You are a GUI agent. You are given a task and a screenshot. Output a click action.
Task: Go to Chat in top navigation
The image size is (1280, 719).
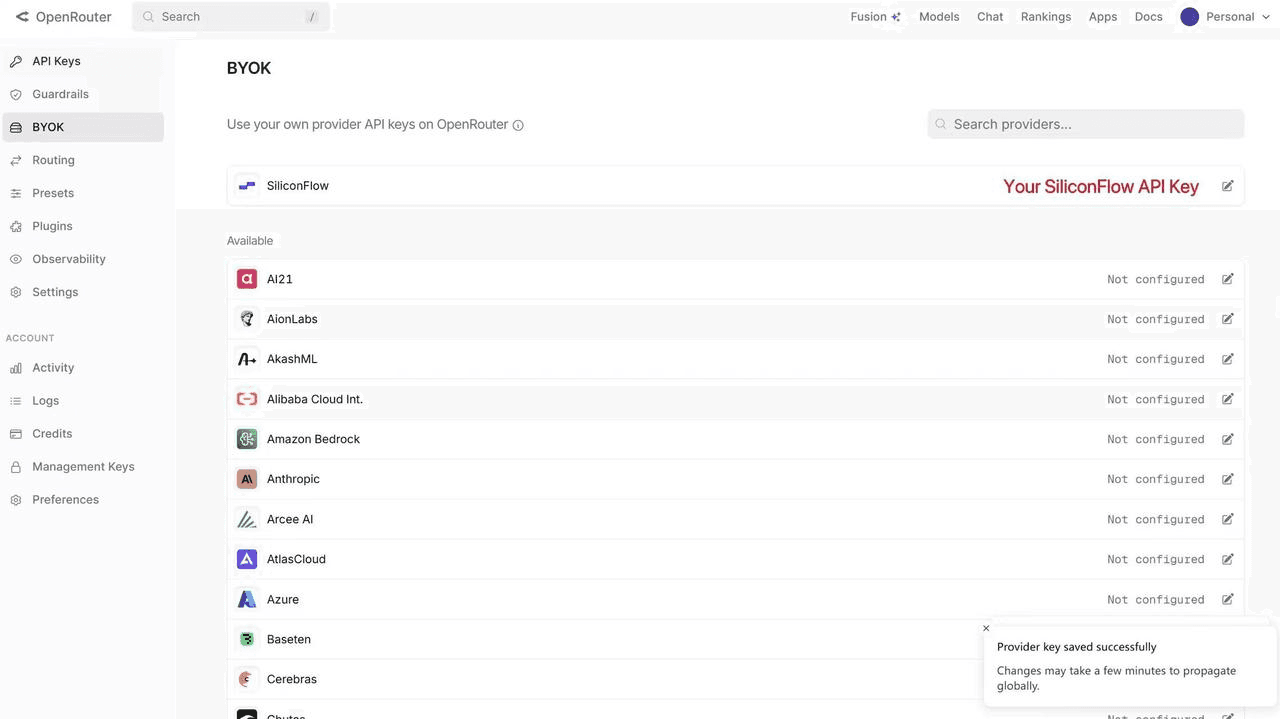click(990, 17)
